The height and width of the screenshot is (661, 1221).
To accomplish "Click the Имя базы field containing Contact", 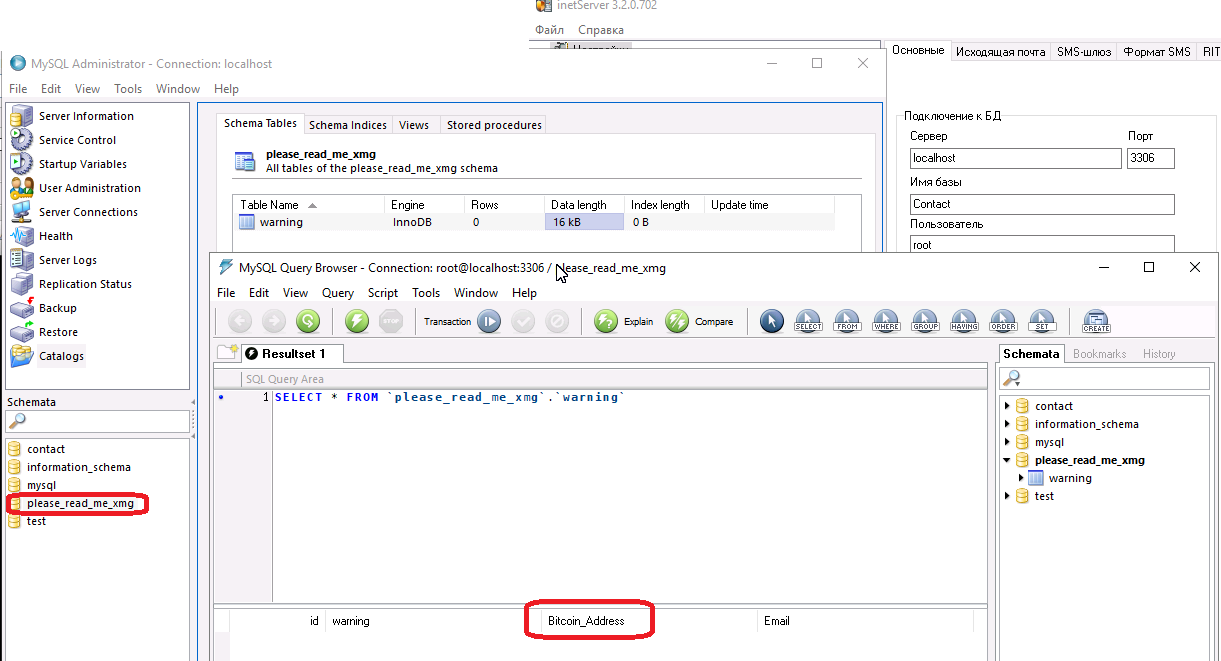I will [x=1042, y=204].
